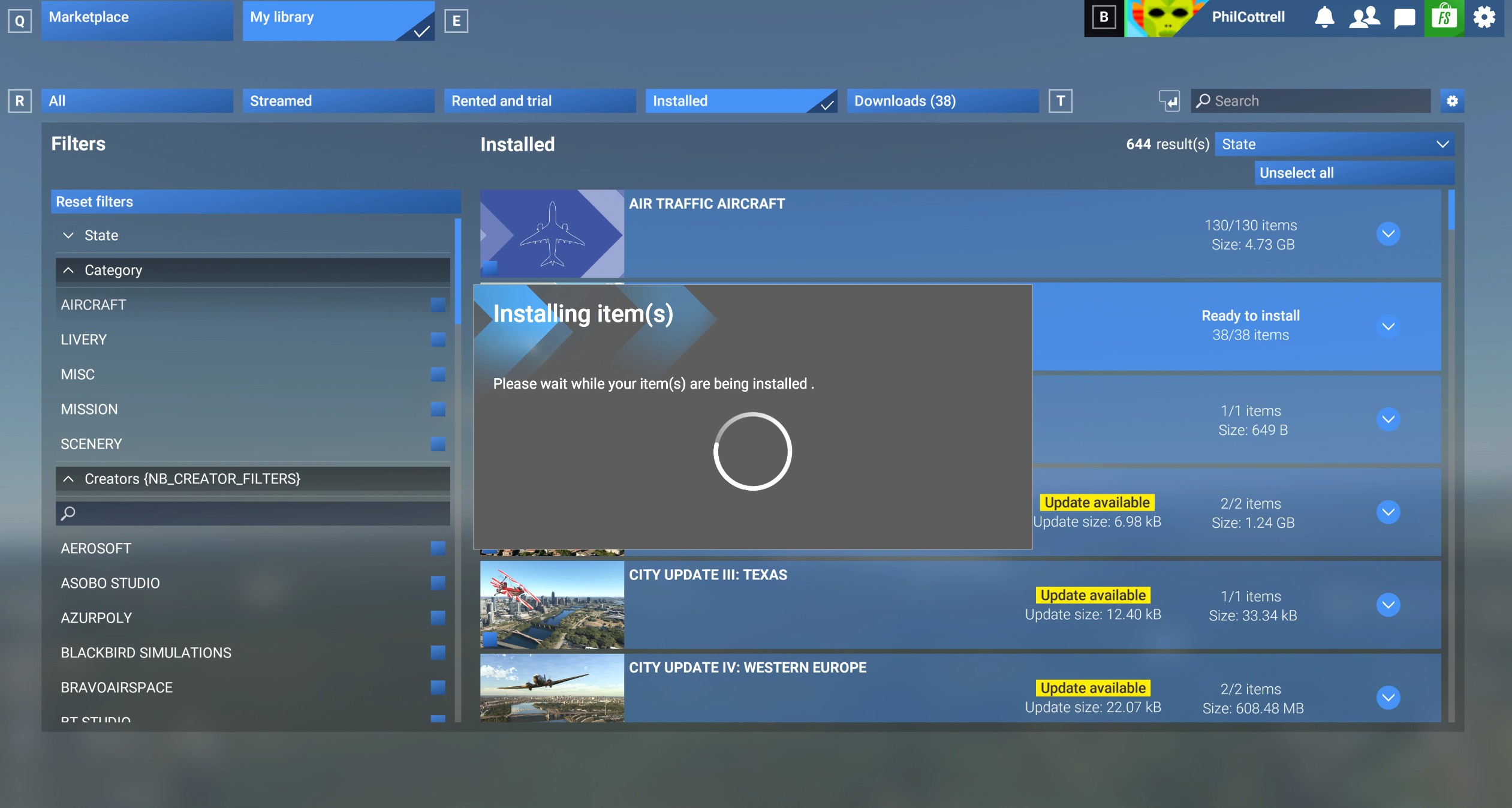Open the settings gear in top bar

coord(1484,17)
